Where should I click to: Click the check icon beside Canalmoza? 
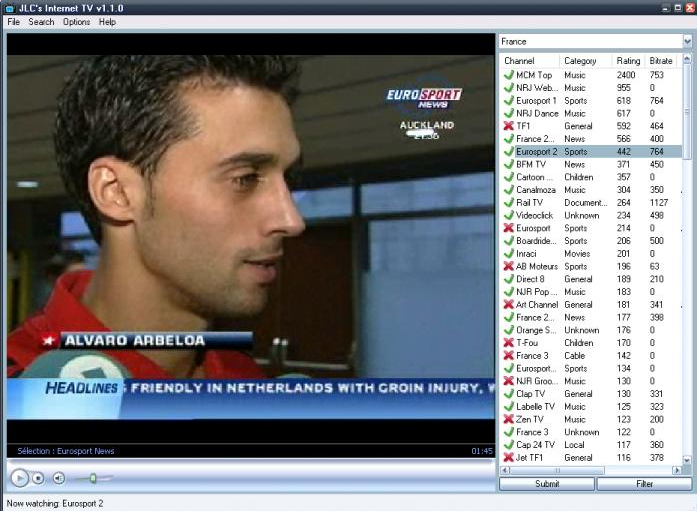pos(509,190)
